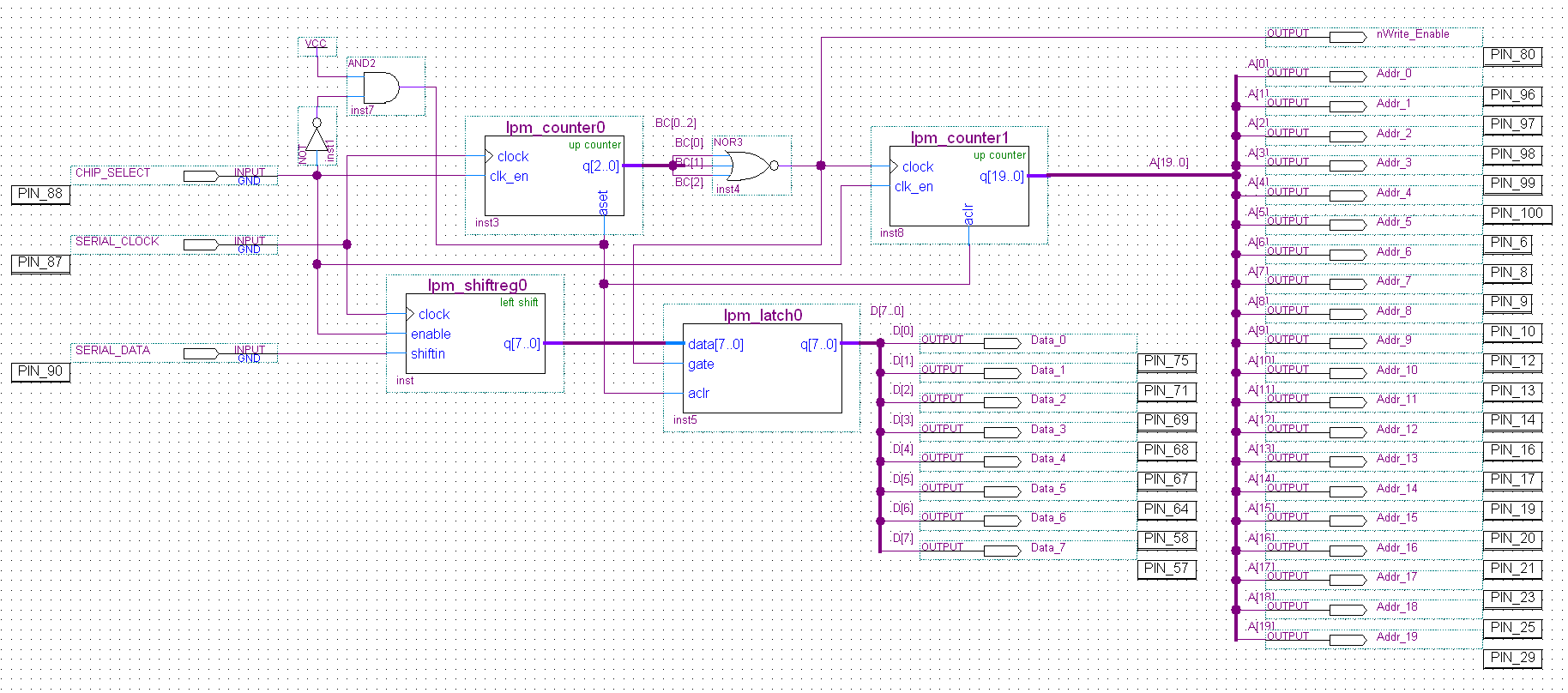Screen dimensions: 1568x693
Task: Select the SERIAL_DATA input pin symbol
Action: pyautogui.click(x=202, y=353)
